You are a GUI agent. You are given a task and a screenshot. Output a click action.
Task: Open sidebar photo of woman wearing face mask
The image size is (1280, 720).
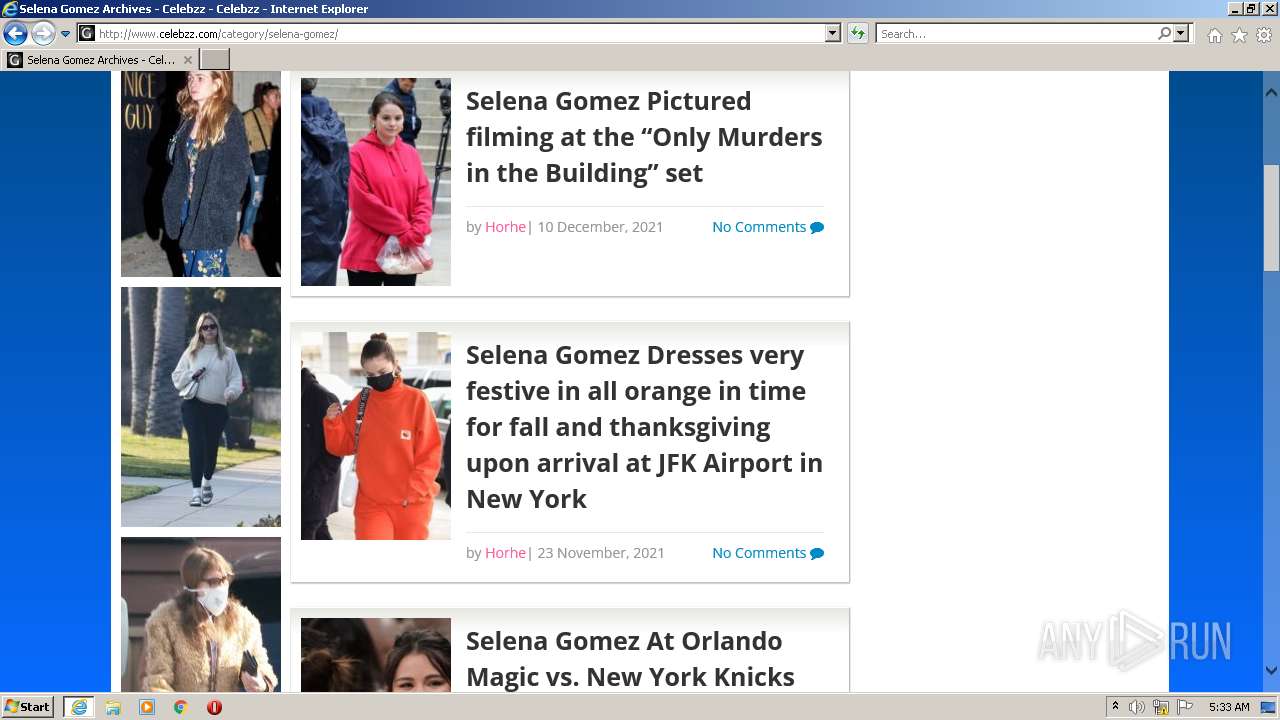pyautogui.click(x=201, y=614)
